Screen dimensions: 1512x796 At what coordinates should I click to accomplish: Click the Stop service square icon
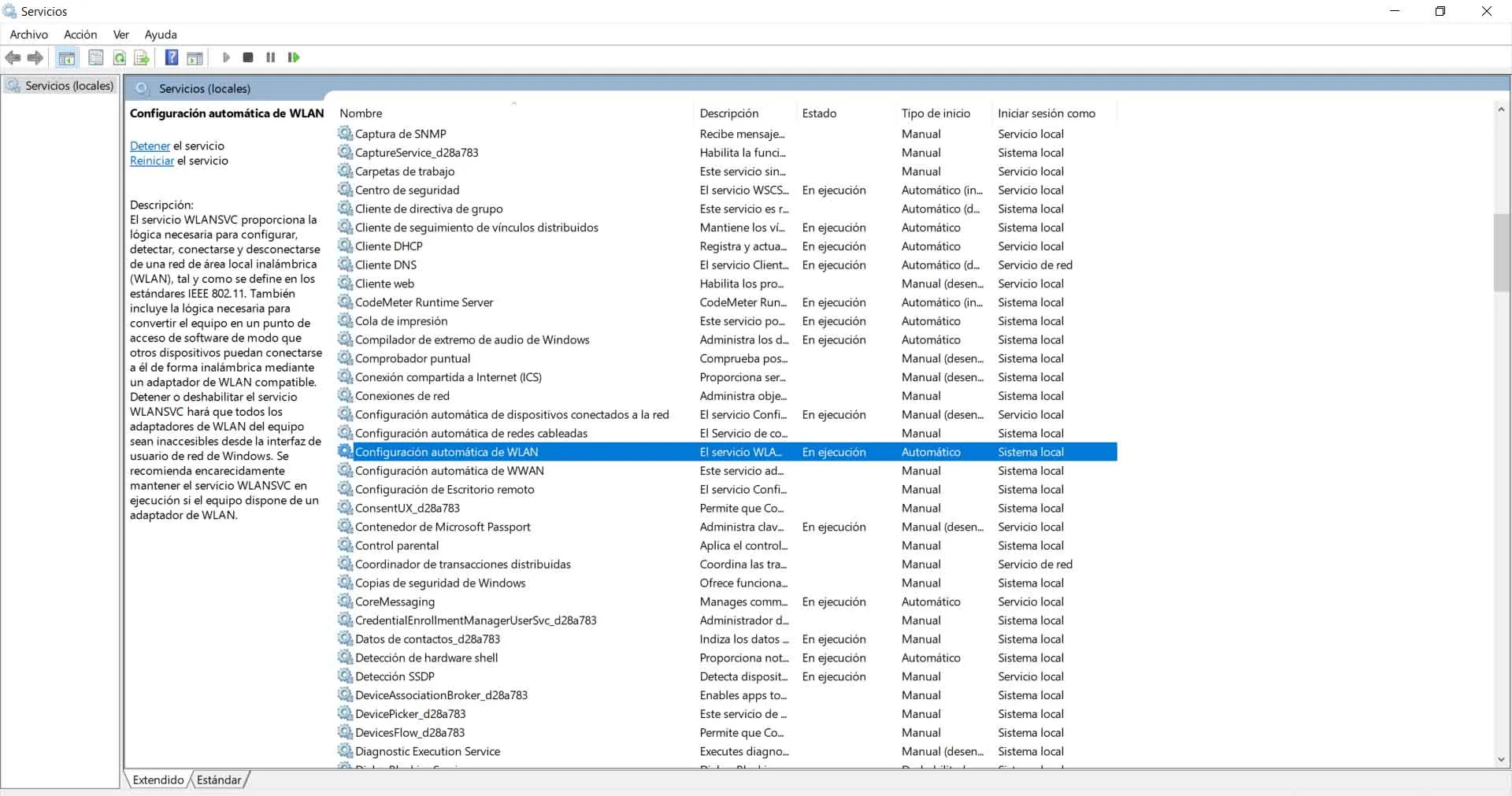248,57
